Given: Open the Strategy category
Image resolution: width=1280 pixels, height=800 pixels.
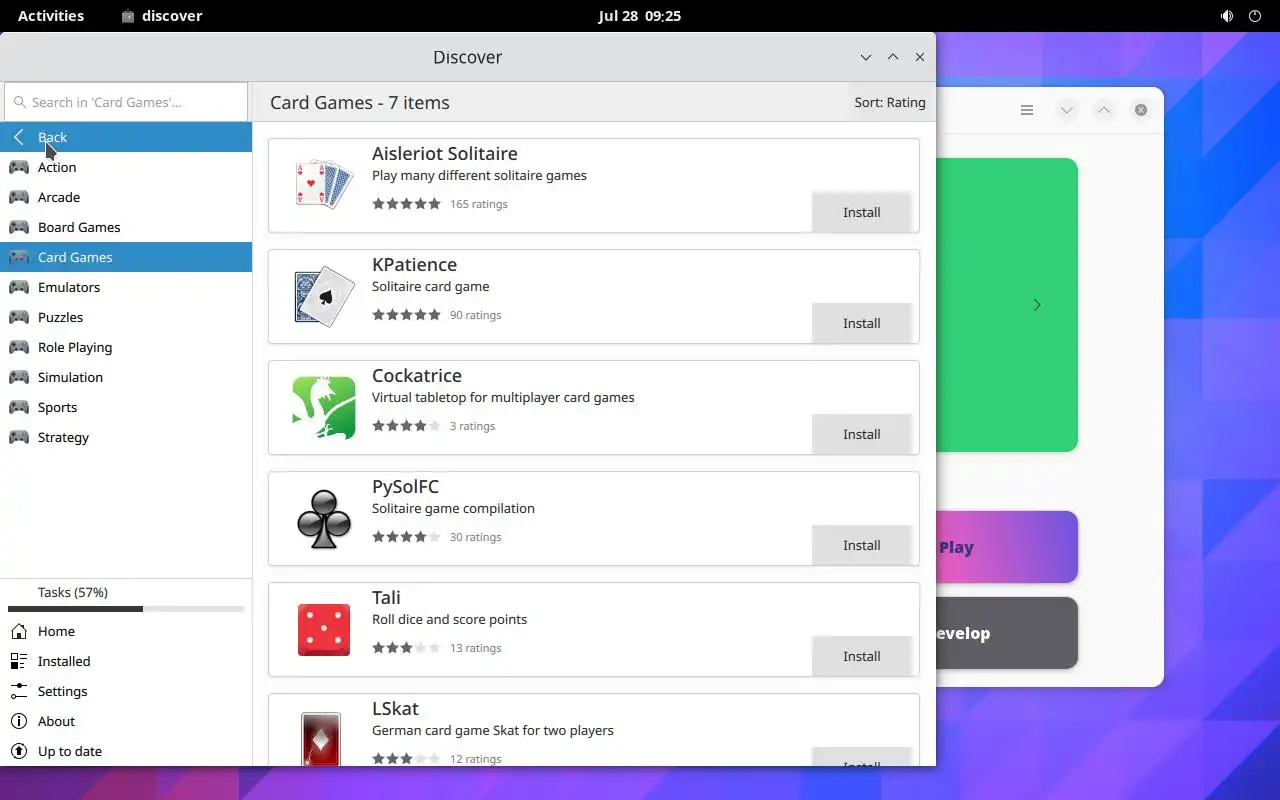Looking at the screenshot, I should (126, 437).
